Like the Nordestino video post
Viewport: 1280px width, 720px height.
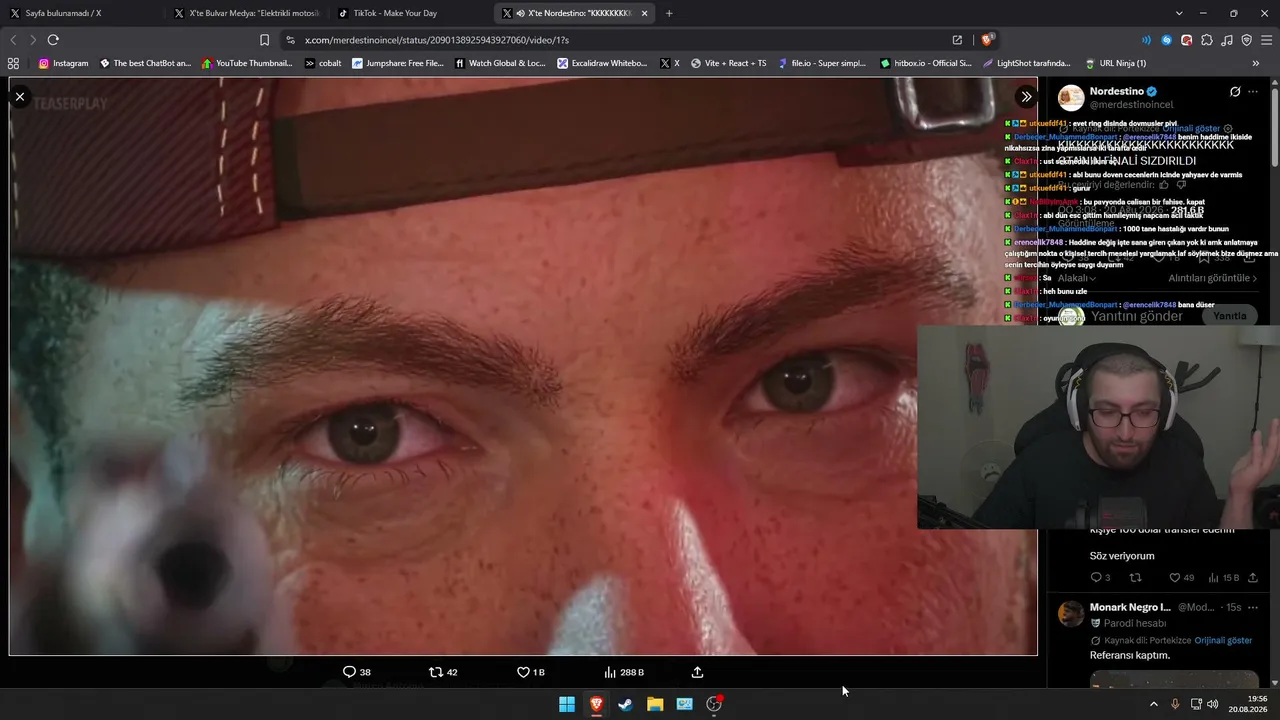(x=531, y=672)
